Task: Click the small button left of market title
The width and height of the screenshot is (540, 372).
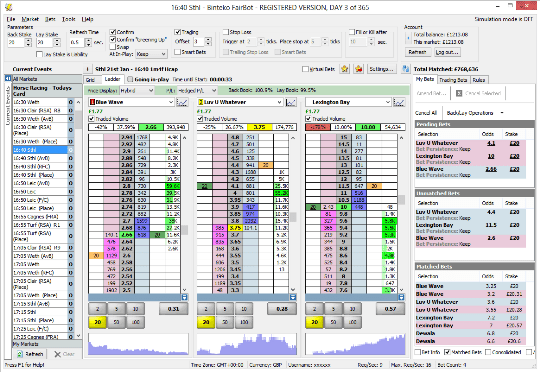Action: point(87,69)
